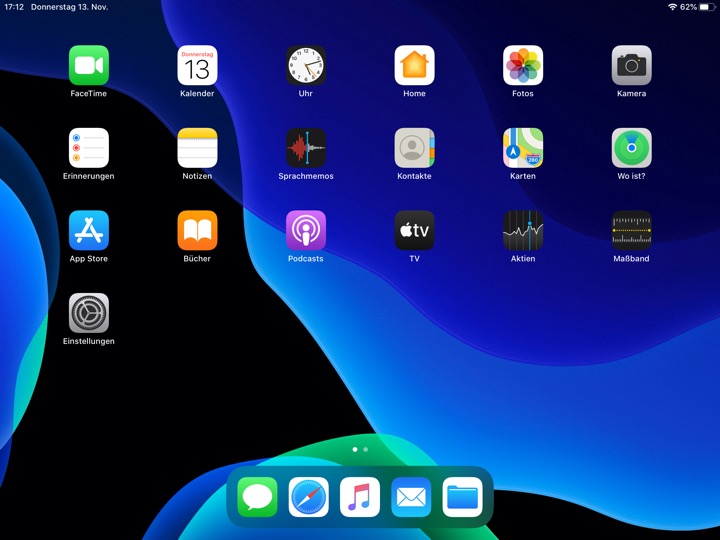The height and width of the screenshot is (540, 720).
Task: Open the Erinnerungen app
Action: [89, 148]
